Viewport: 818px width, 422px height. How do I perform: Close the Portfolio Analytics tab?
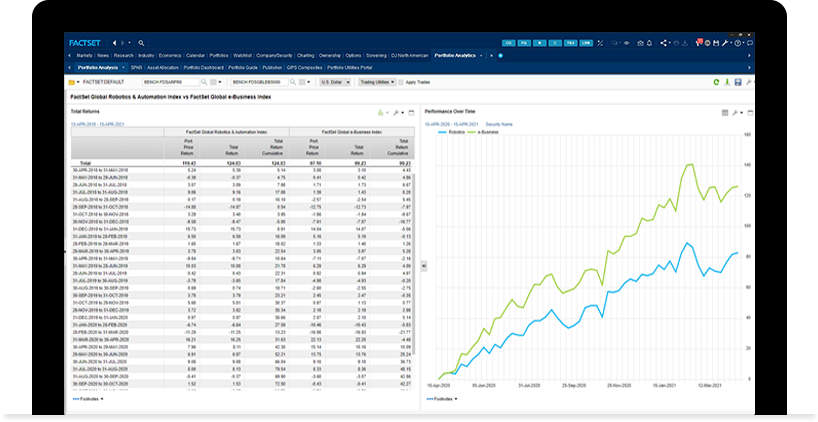[491, 55]
